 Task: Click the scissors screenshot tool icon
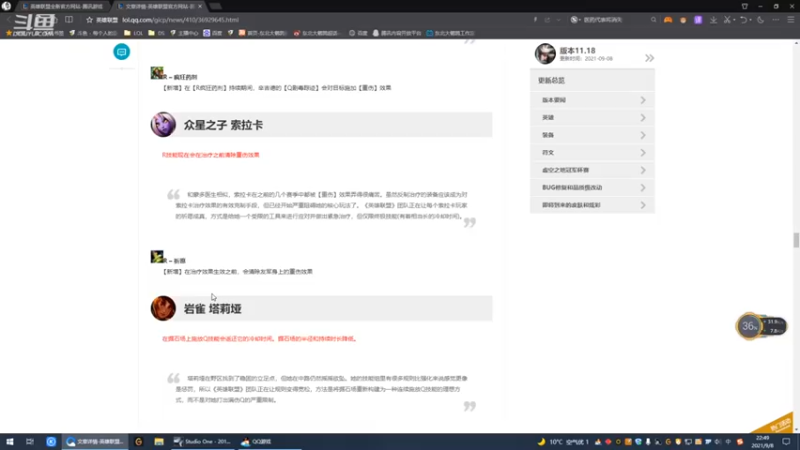(x=728, y=20)
